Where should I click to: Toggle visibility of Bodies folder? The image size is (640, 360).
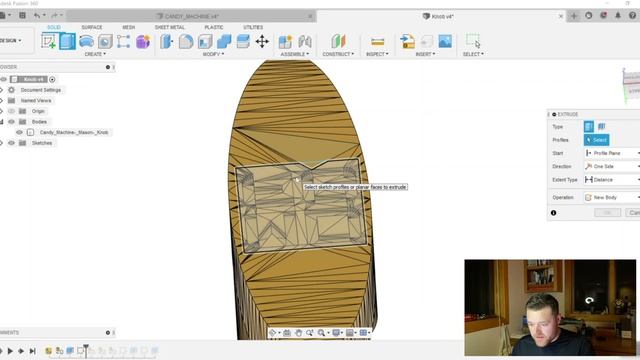[11, 122]
